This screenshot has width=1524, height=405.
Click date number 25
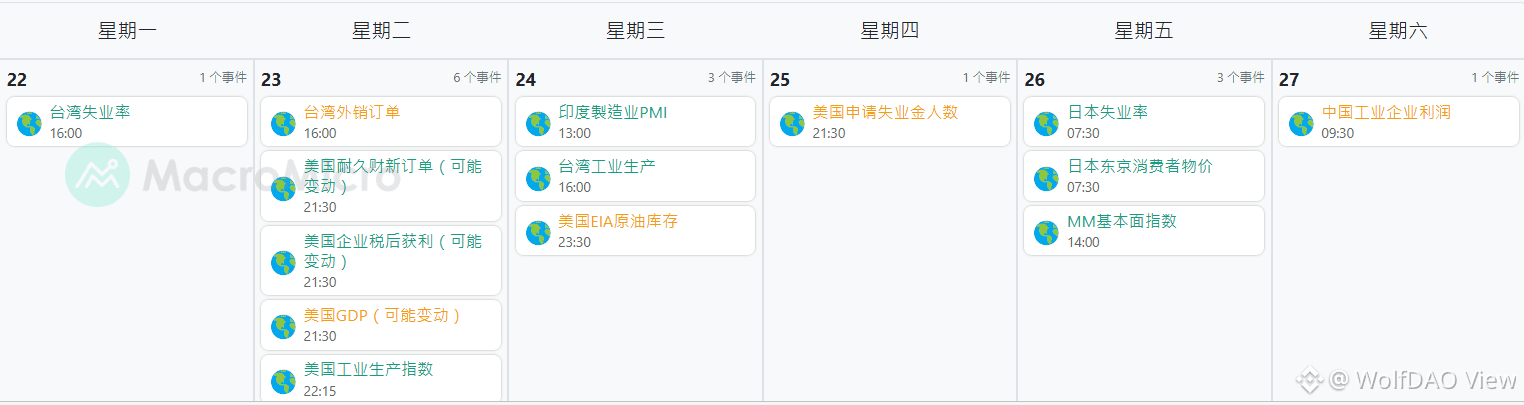pyautogui.click(x=780, y=80)
